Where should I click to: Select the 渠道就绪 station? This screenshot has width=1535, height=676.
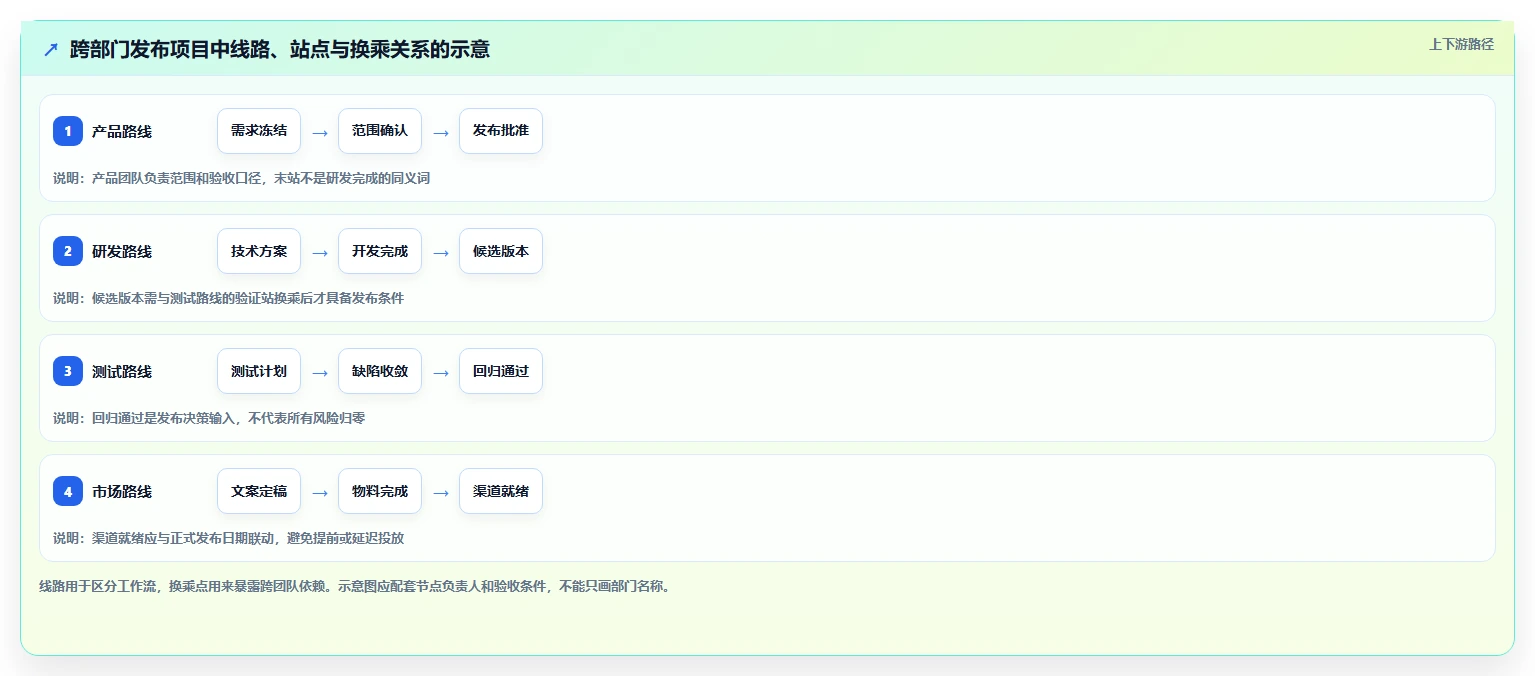pyautogui.click(x=501, y=491)
